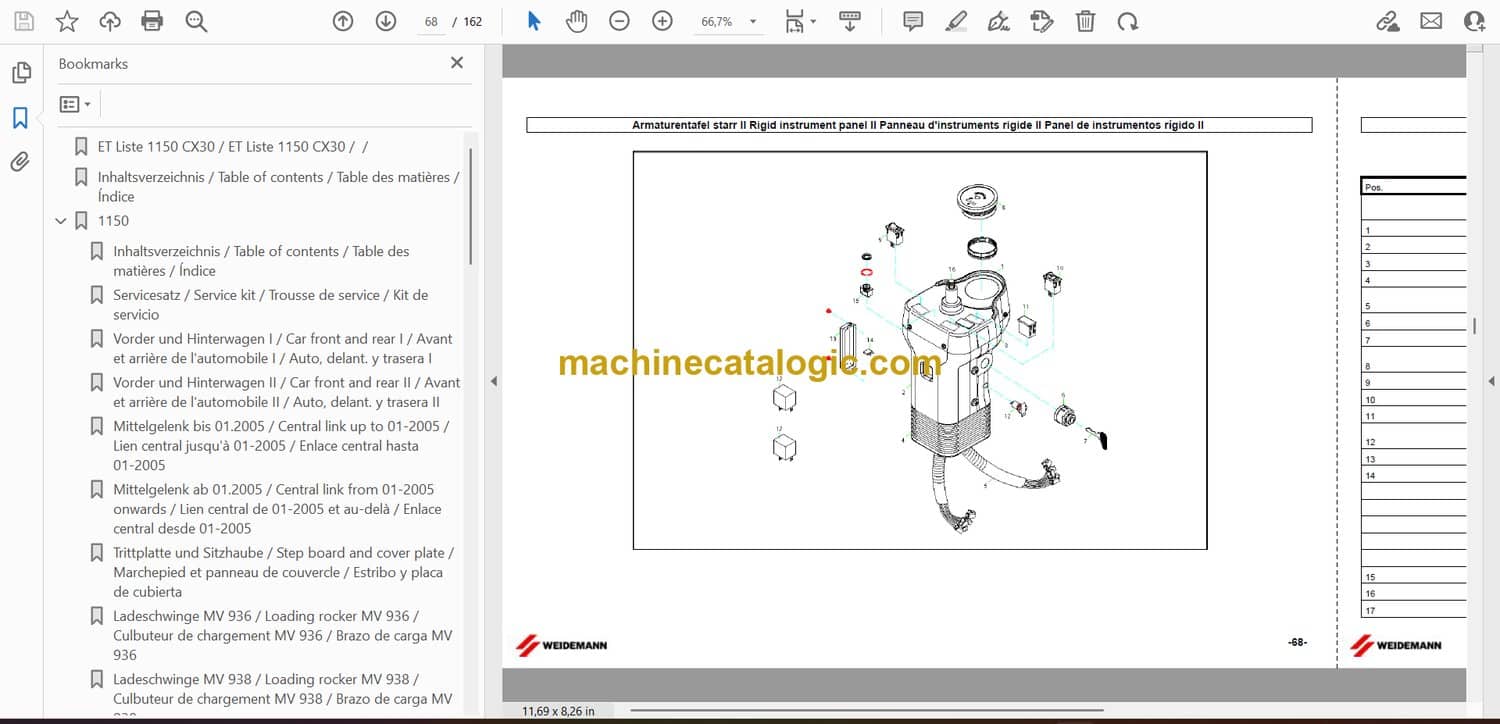Image resolution: width=1500 pixels, height=724 pixels.
Task: Open the Mittelgelenk ab 01.2005 bookmark
Action: coord(277,509)
